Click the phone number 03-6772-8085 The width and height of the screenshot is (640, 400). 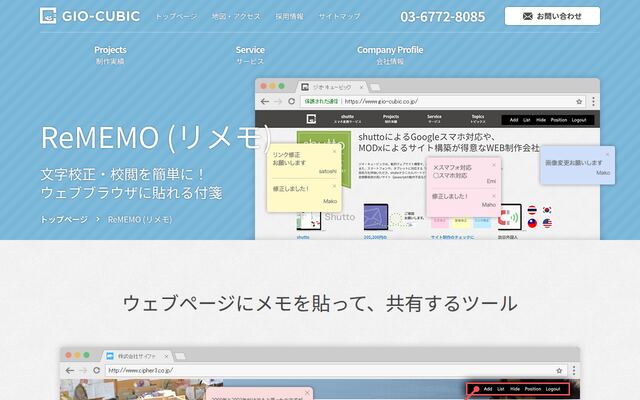tap(442, 17)
